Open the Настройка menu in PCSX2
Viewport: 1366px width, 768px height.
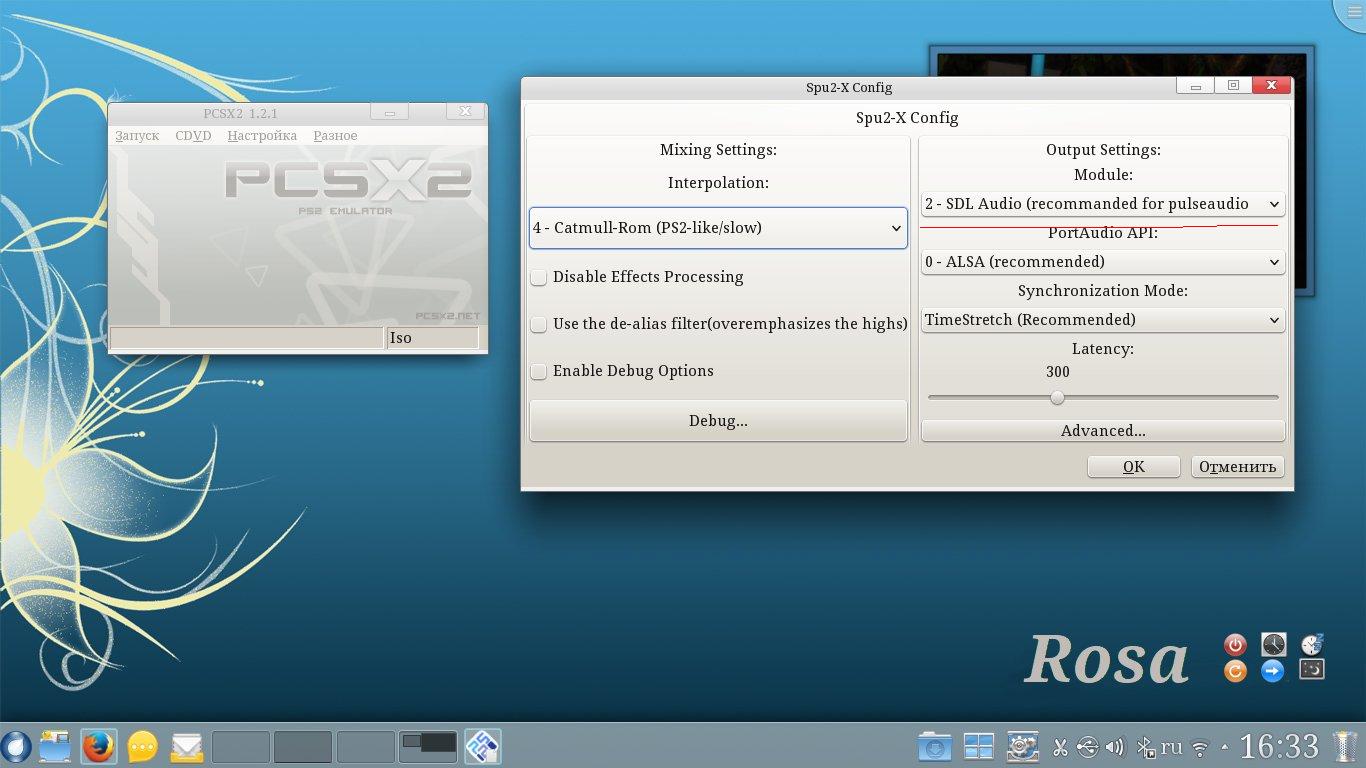(262, 136)
